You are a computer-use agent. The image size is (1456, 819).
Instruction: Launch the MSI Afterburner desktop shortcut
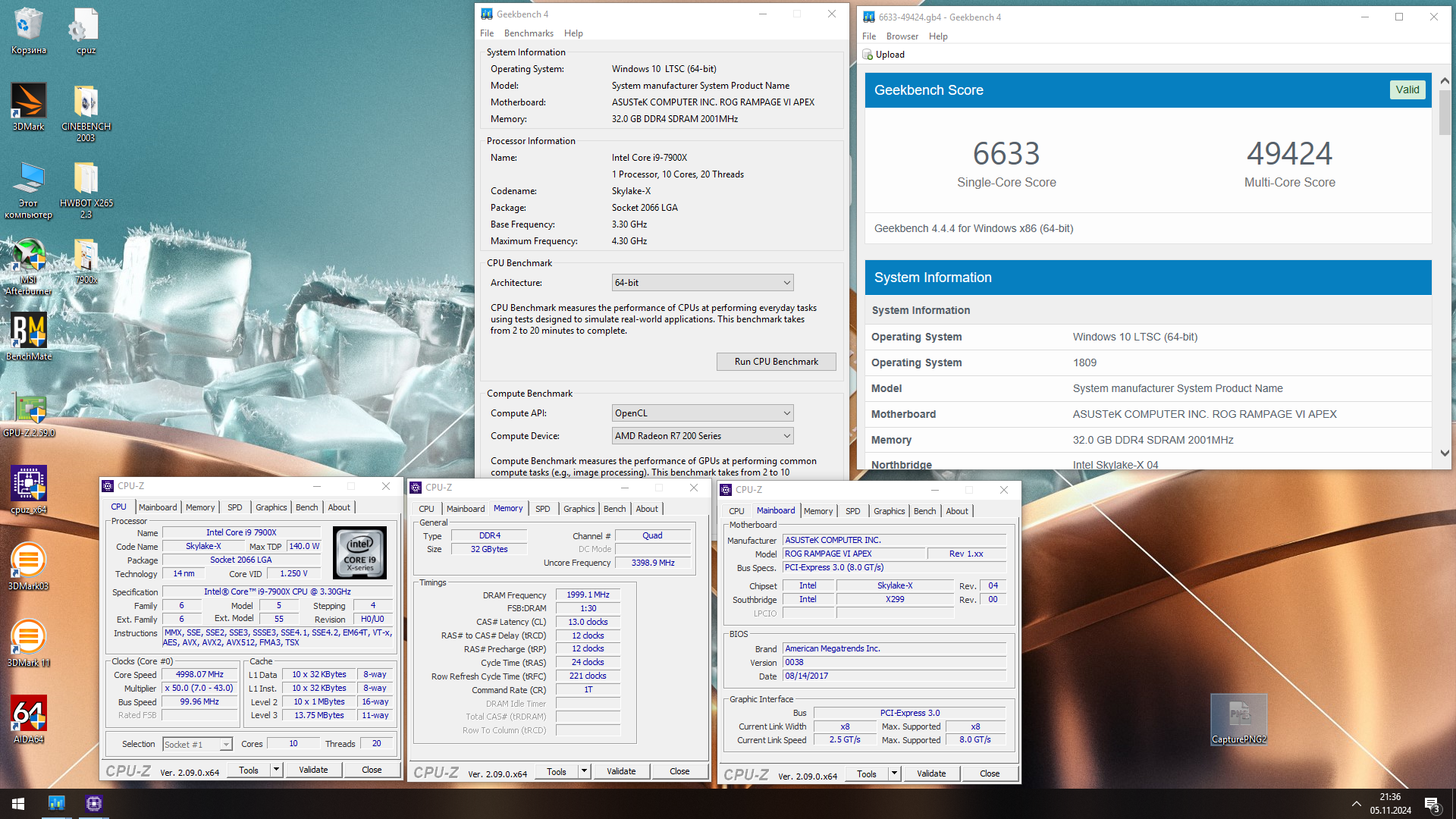[29, 267]
